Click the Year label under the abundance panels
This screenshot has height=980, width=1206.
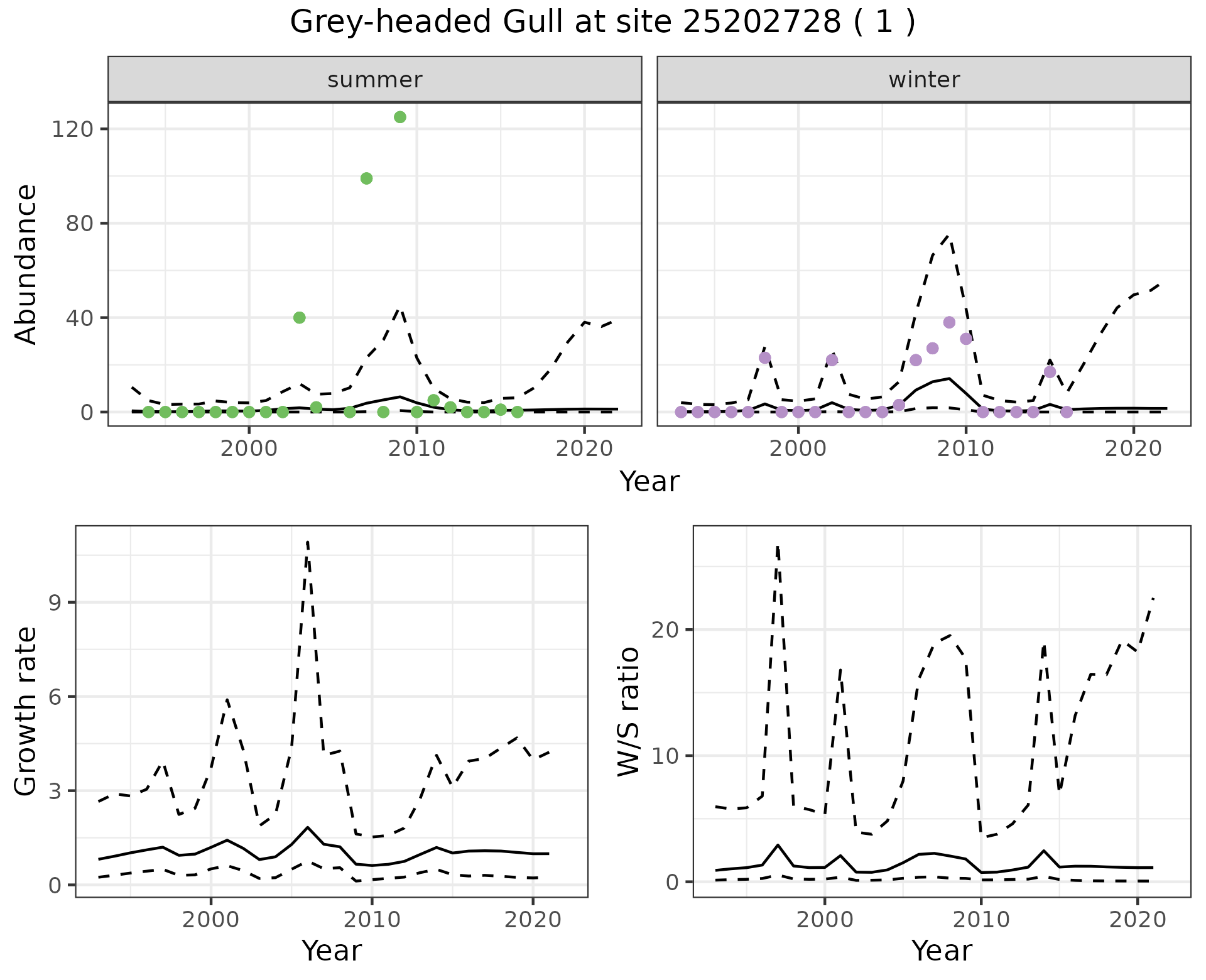649,482
